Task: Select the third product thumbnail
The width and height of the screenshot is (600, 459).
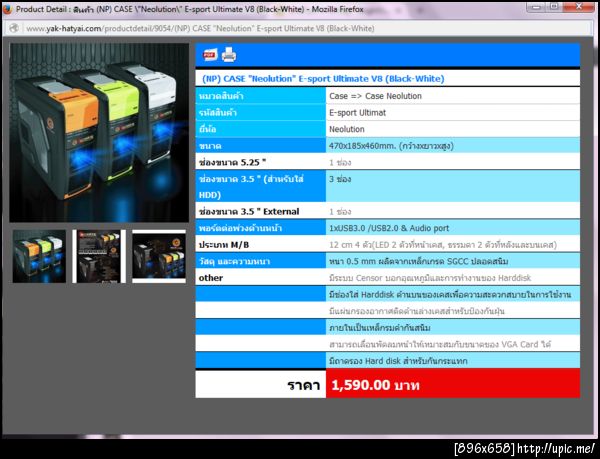Action: pyautogui.click(x=159, y=256)
